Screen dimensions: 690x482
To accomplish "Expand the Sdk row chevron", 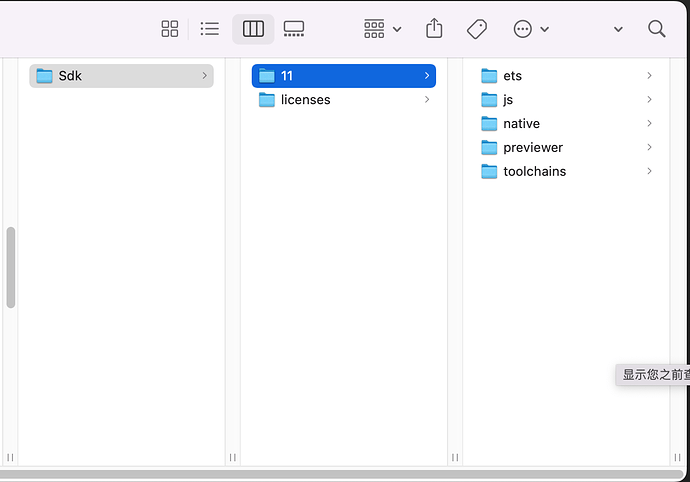I will click(205, 76).
